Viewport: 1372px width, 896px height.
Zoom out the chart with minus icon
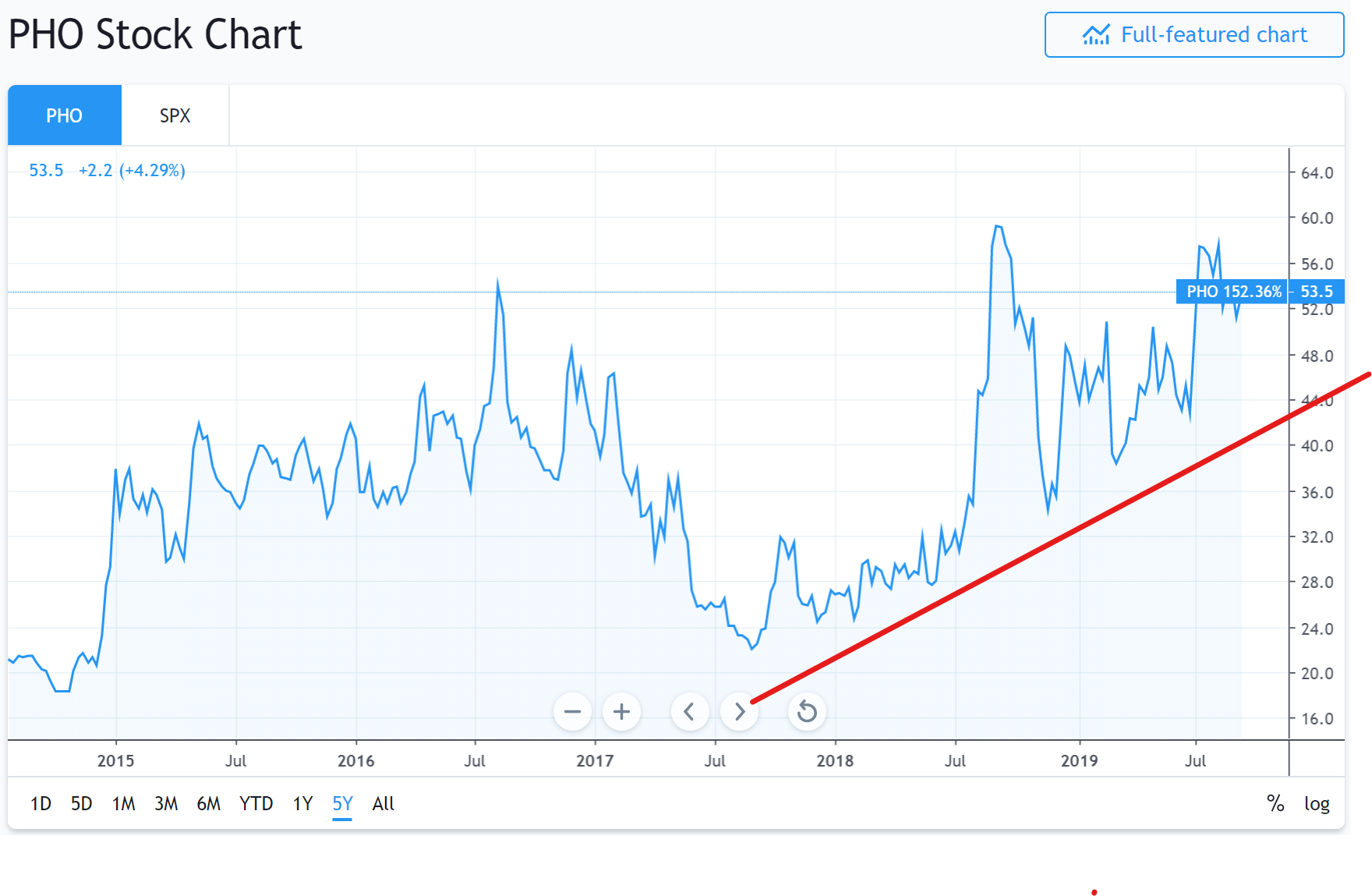coord(572,711)
